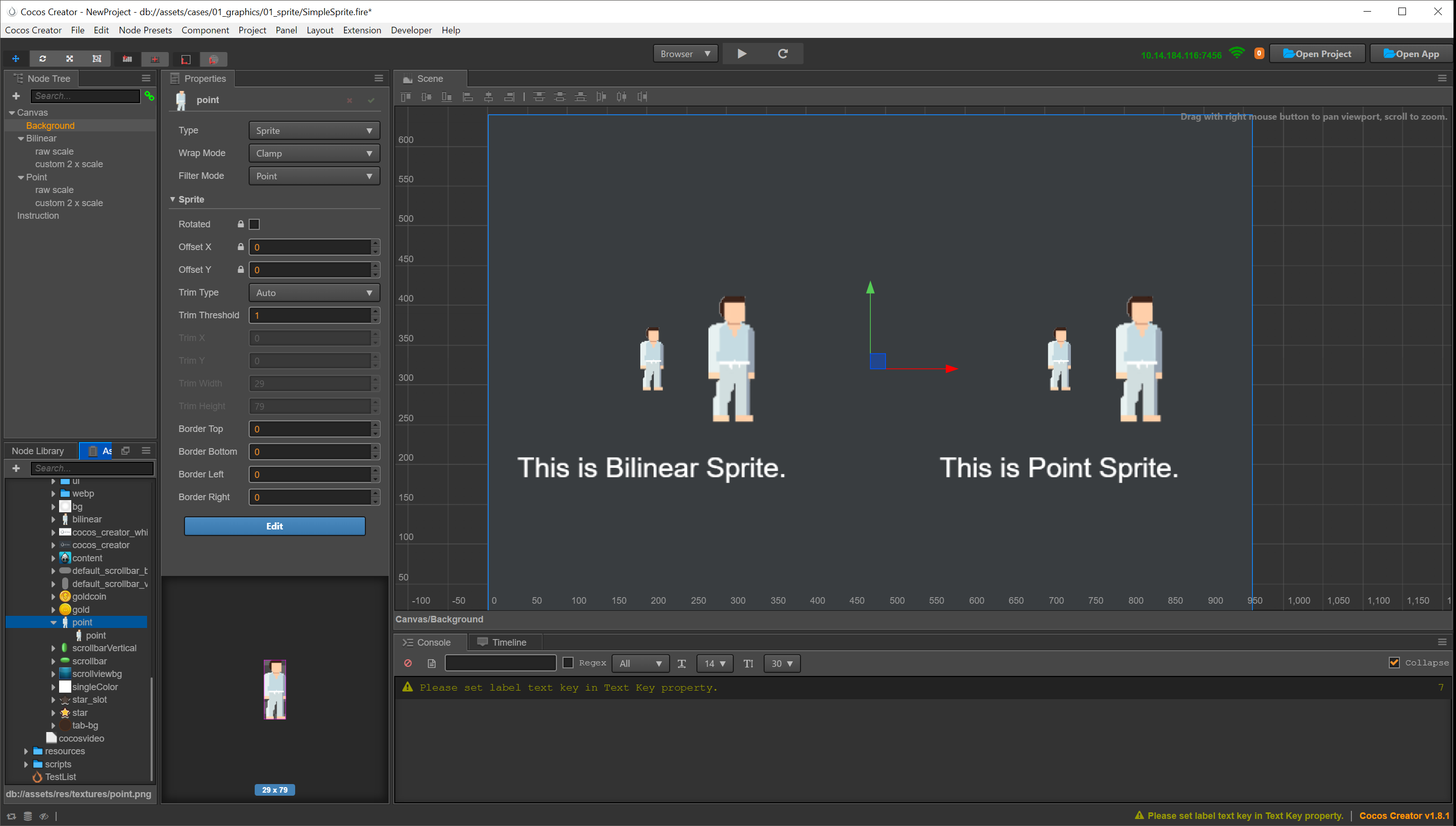Click the refresh preview icon

coord(782,54)
